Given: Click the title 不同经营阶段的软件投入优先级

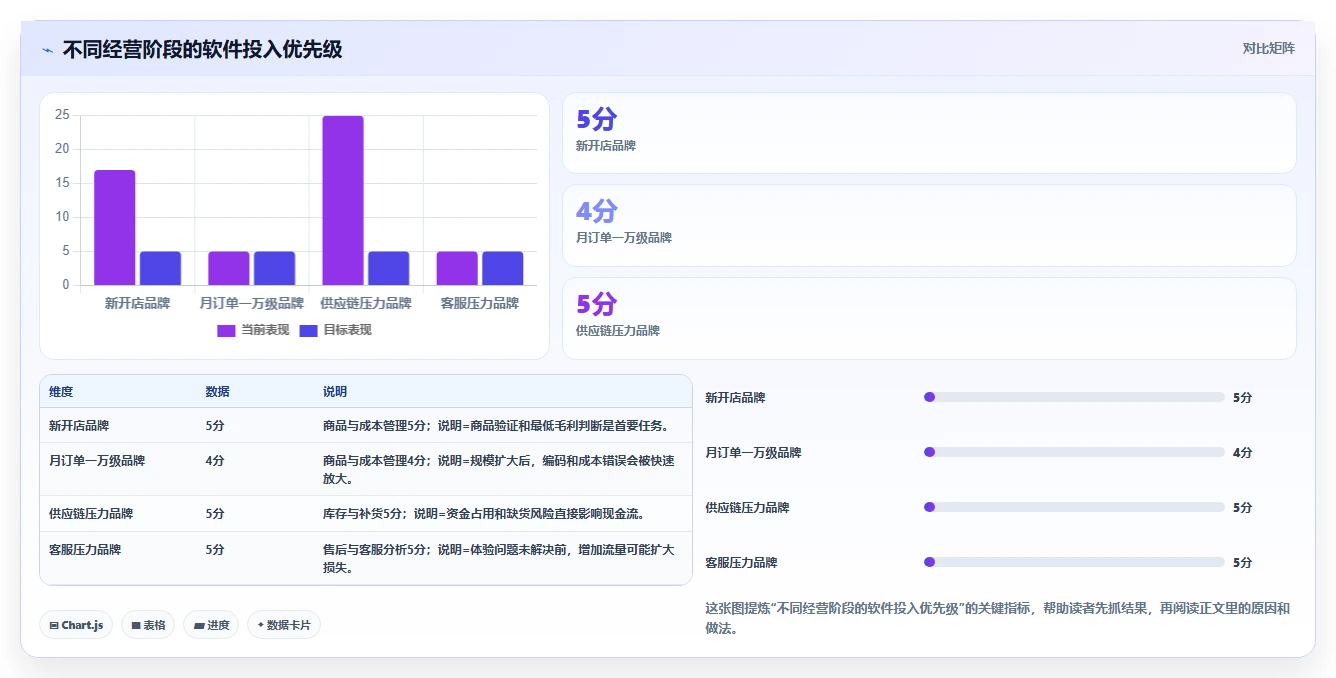Looking at the screenshot, I should point(202,49).
